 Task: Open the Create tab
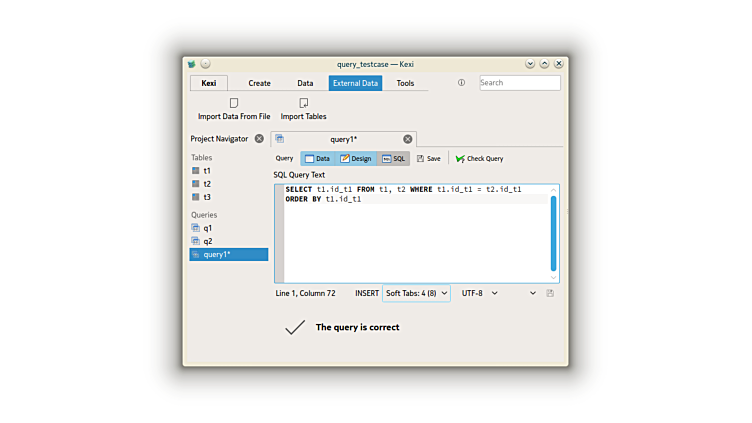[x=259, y=83]
